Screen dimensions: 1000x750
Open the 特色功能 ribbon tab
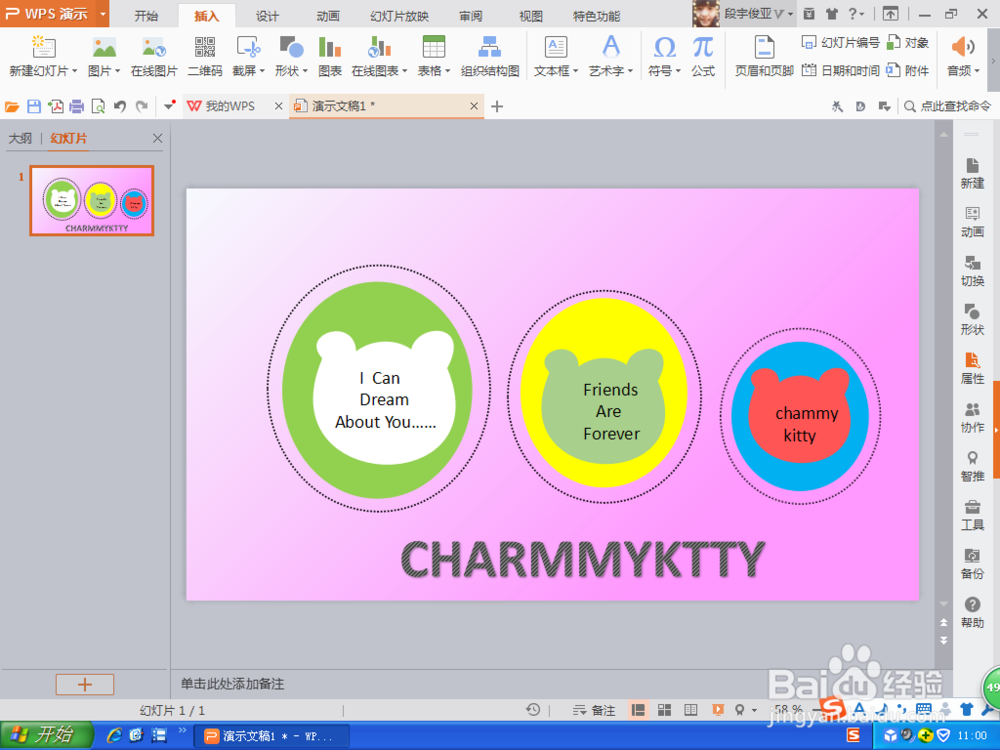tap(596, 16)
